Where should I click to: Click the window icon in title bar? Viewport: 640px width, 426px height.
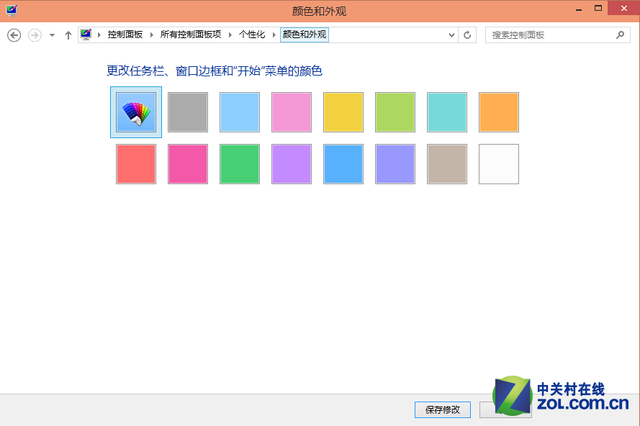10,9
